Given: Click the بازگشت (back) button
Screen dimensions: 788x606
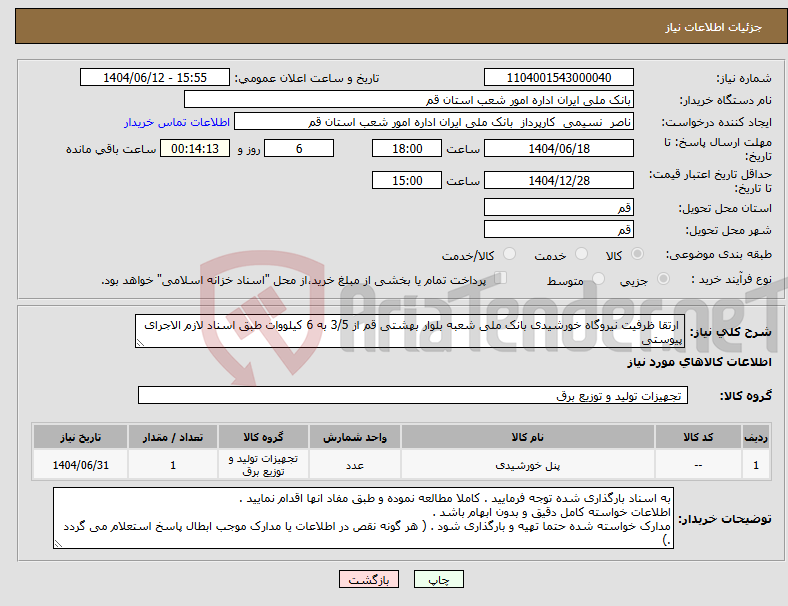Looking at the screenshot, I should [x=369, y=579].
